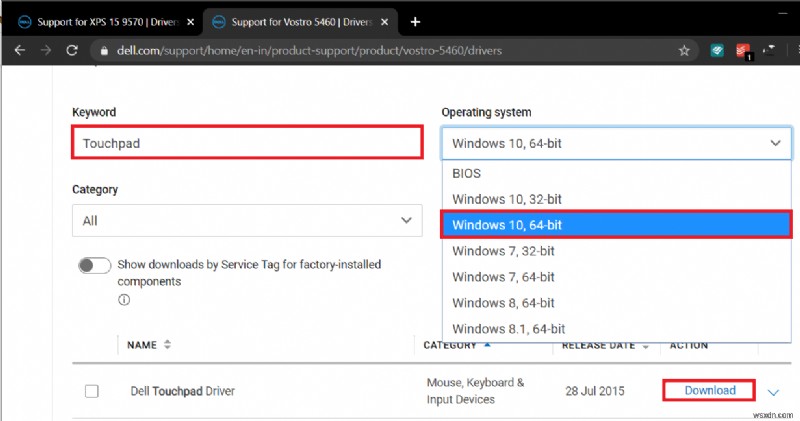Select Windows 8.1, 64-bit option
Viewport: 800px width, 421px height.
(616, 329)
